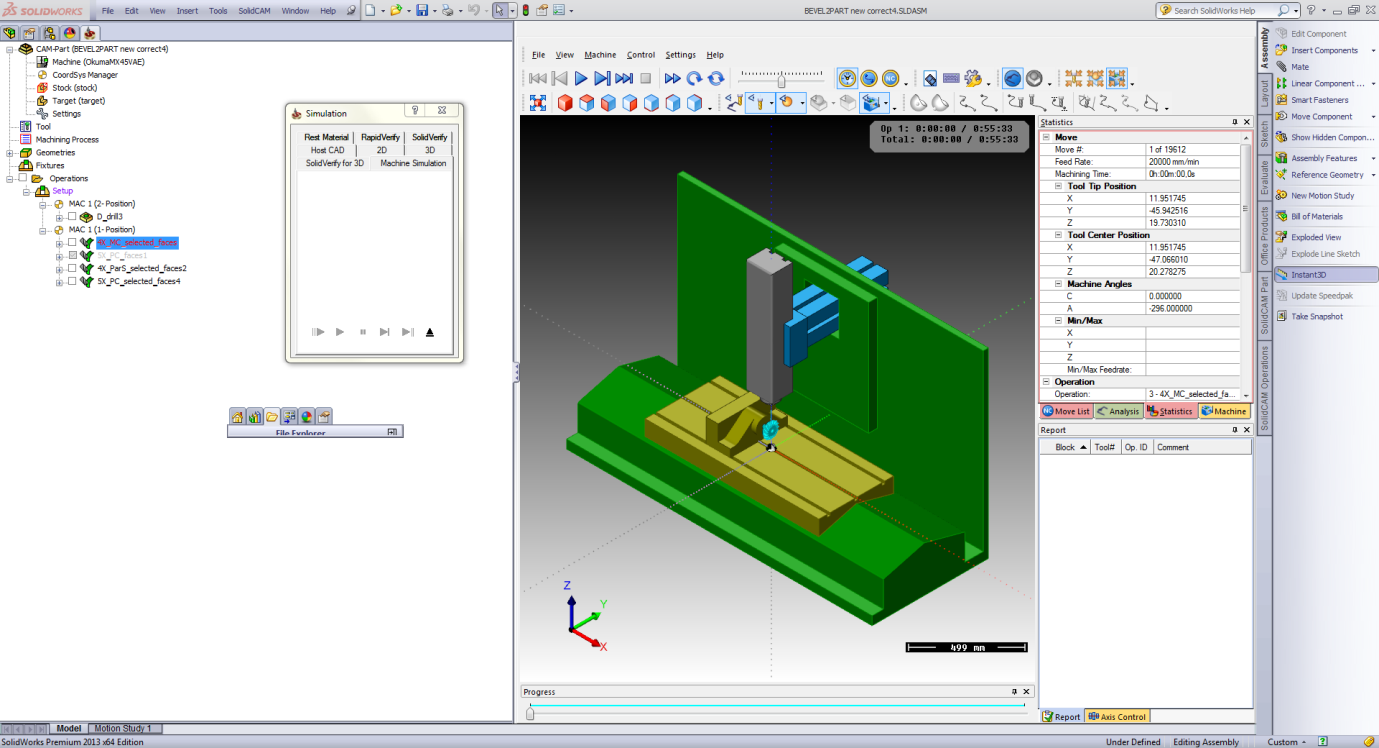Expand the 4X_ParS_selected_faces2 operation node
Screen dimensions: 1379x748
coord(60,268)
